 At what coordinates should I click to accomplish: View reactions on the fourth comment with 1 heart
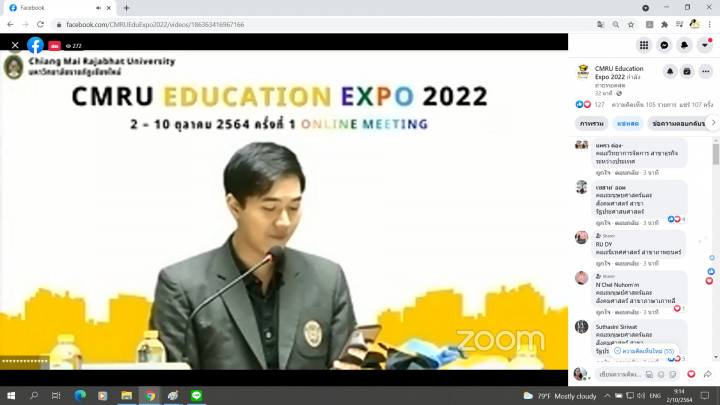coord(680,309)
